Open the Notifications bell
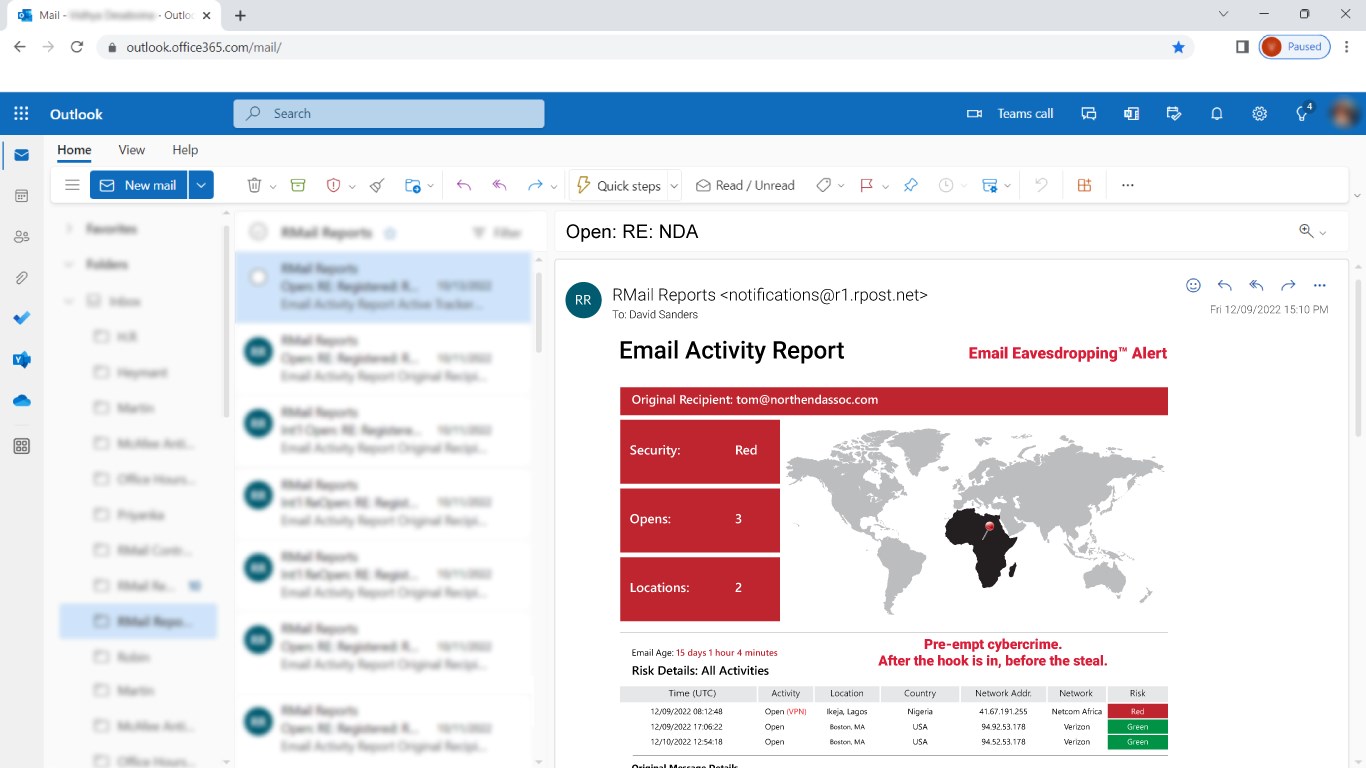This screenshot has width=1366, height=768. [1217, 114]
